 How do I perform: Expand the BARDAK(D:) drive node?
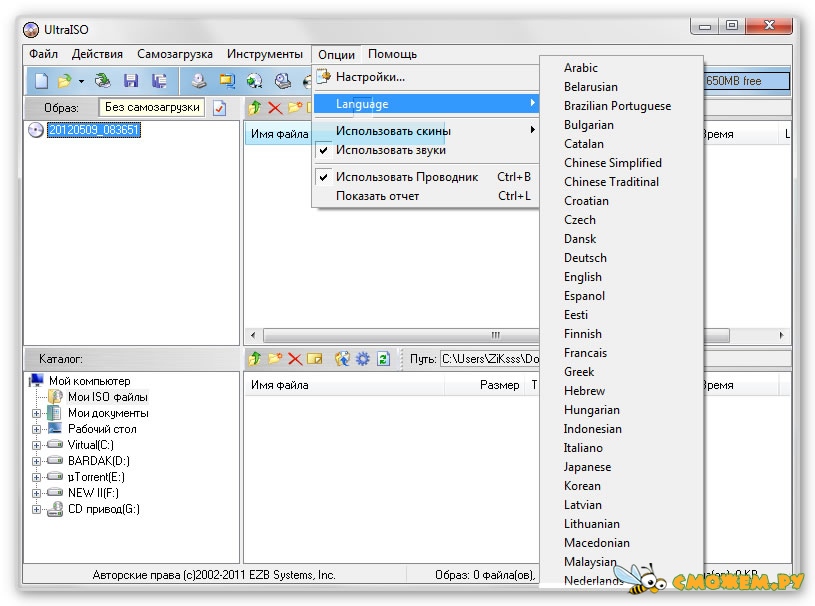36,462
